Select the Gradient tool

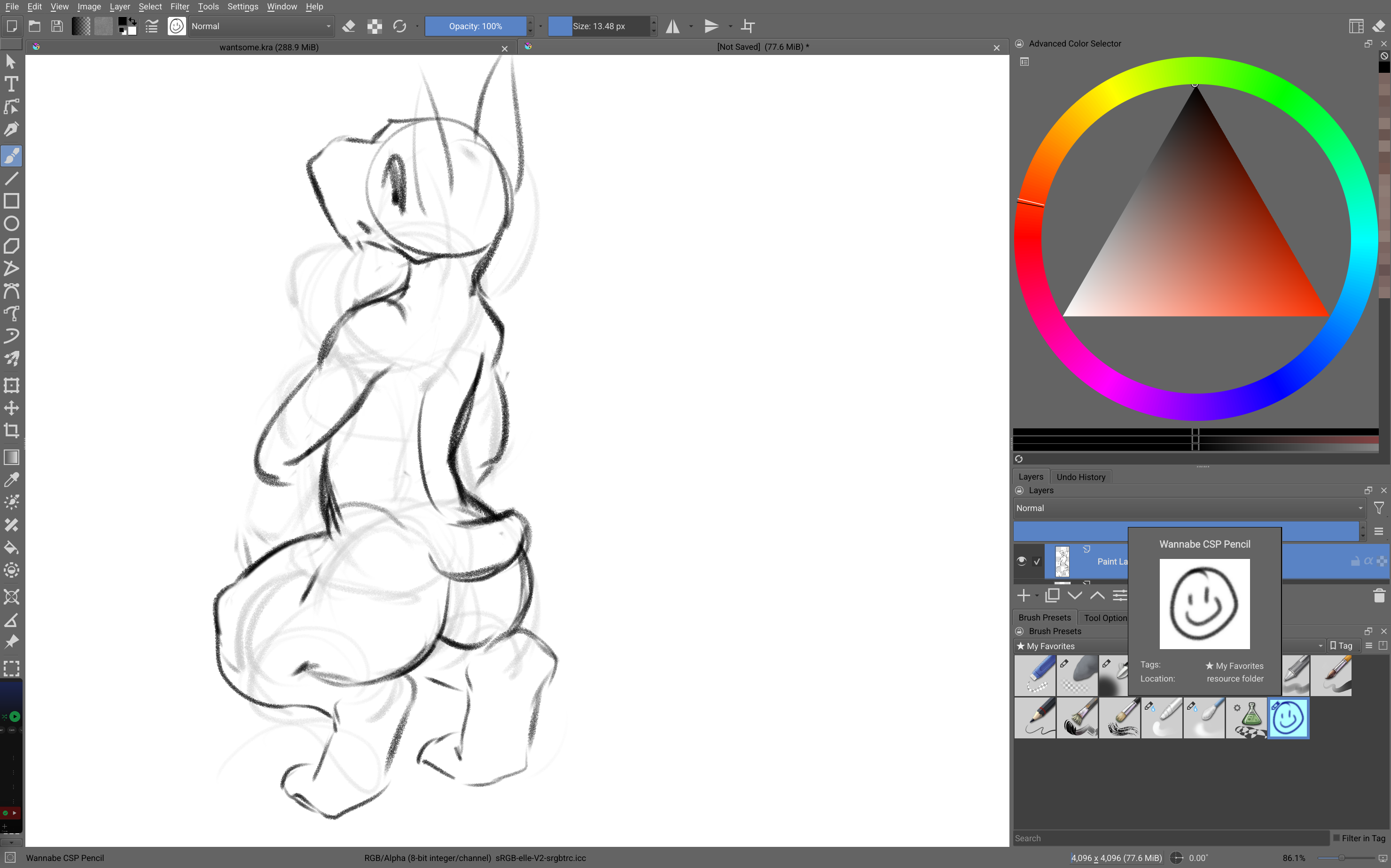[x=11, y=457]
